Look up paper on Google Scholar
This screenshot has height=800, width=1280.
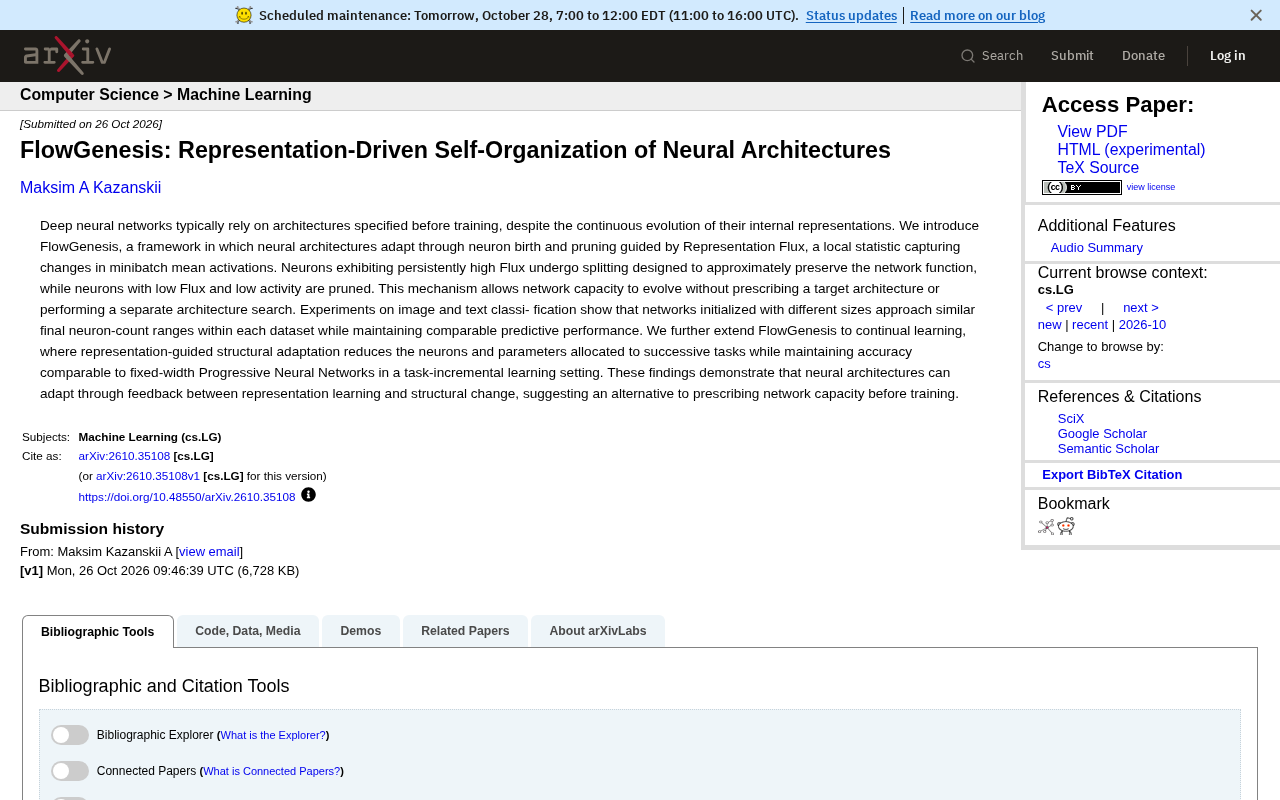(x=1102, y=434)
